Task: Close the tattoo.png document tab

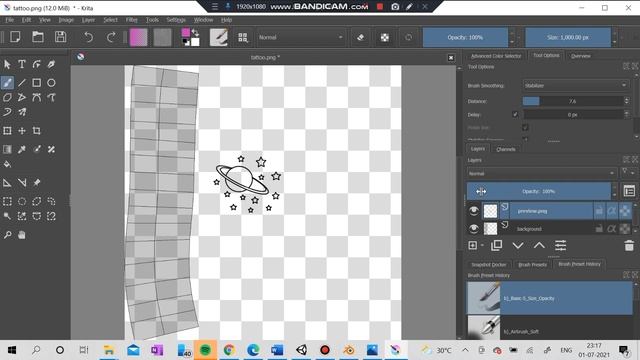Action: (x=451, y=58)
